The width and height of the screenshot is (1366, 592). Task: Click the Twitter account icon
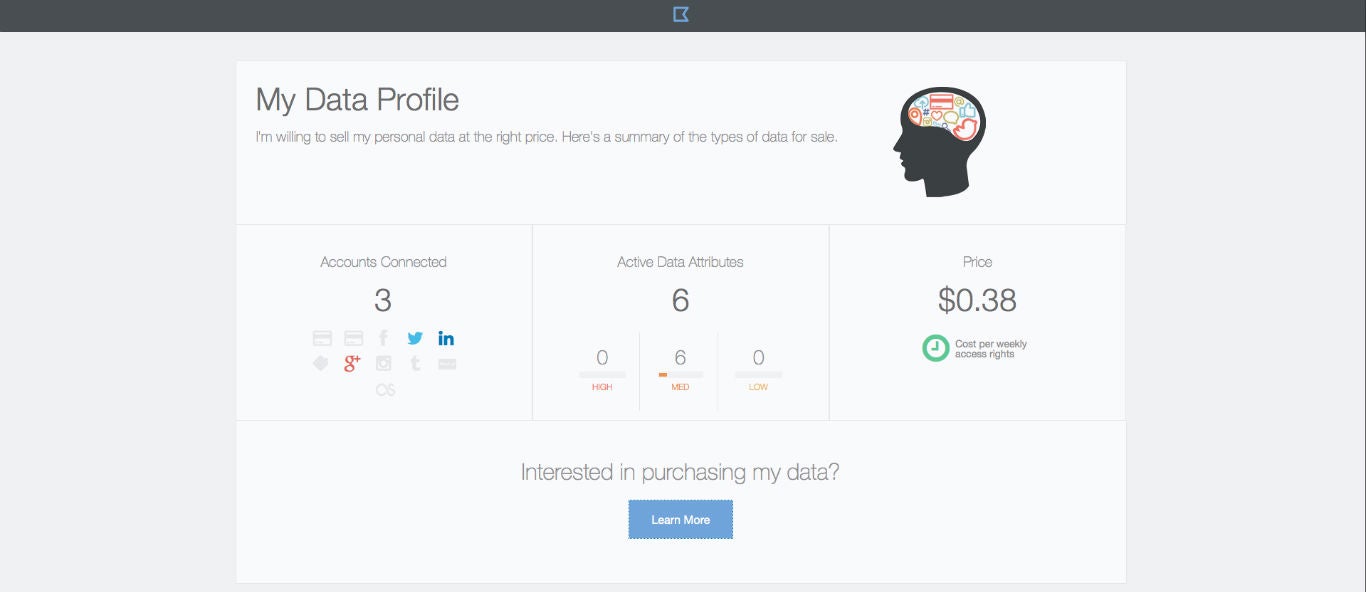click(415, 338)
